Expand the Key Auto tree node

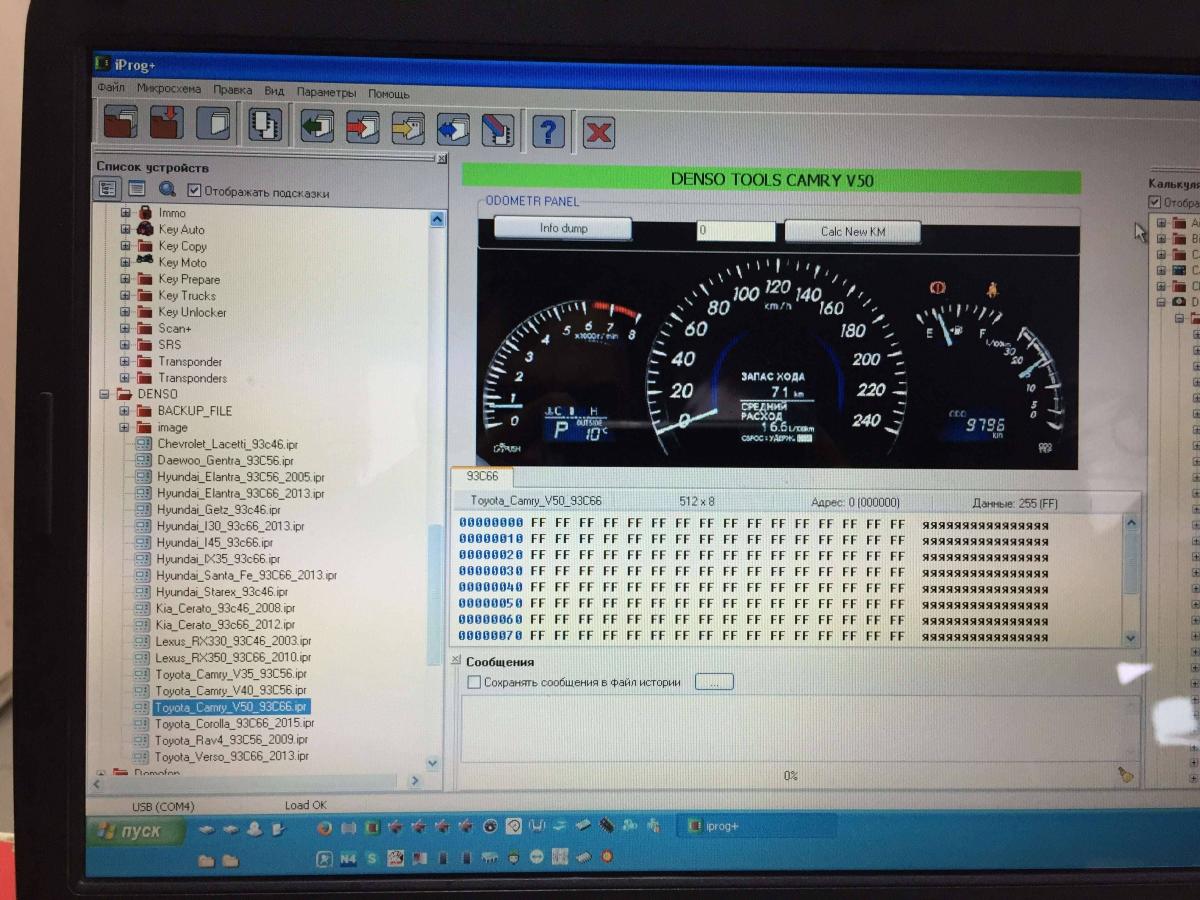click(125, 229)
